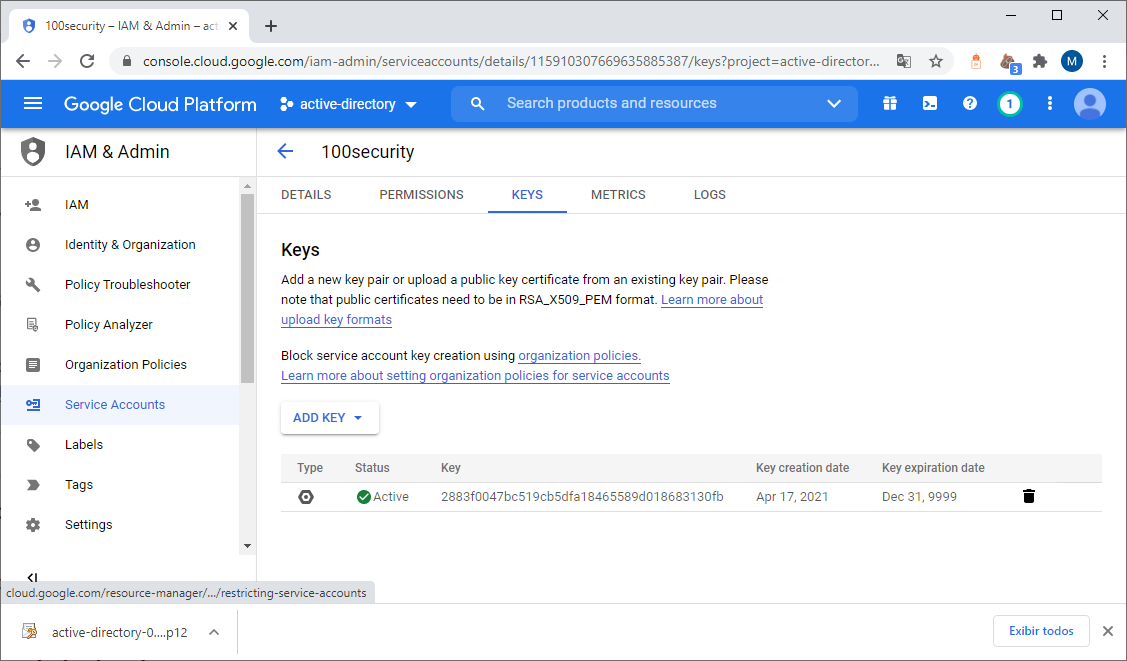Click the help question mark icon

click(x=970, y=104)
